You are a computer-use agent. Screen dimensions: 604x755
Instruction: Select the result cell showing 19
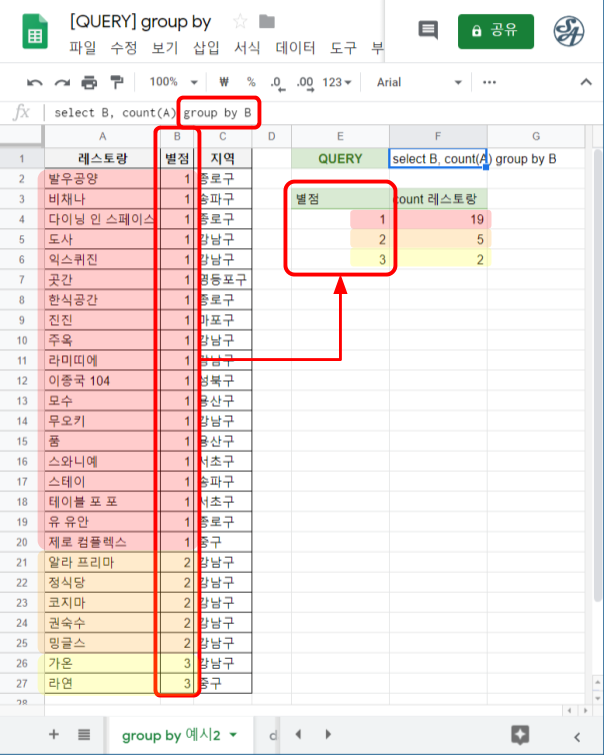(x=438, y=219)
